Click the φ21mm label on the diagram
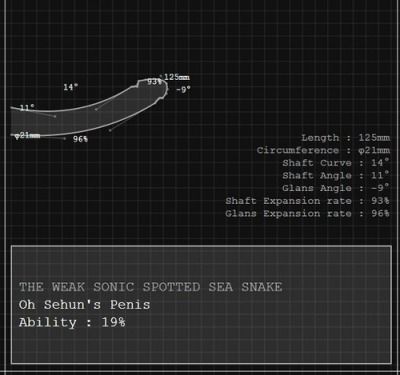Viewport: 400px width, 375px height. click(27, 136)
